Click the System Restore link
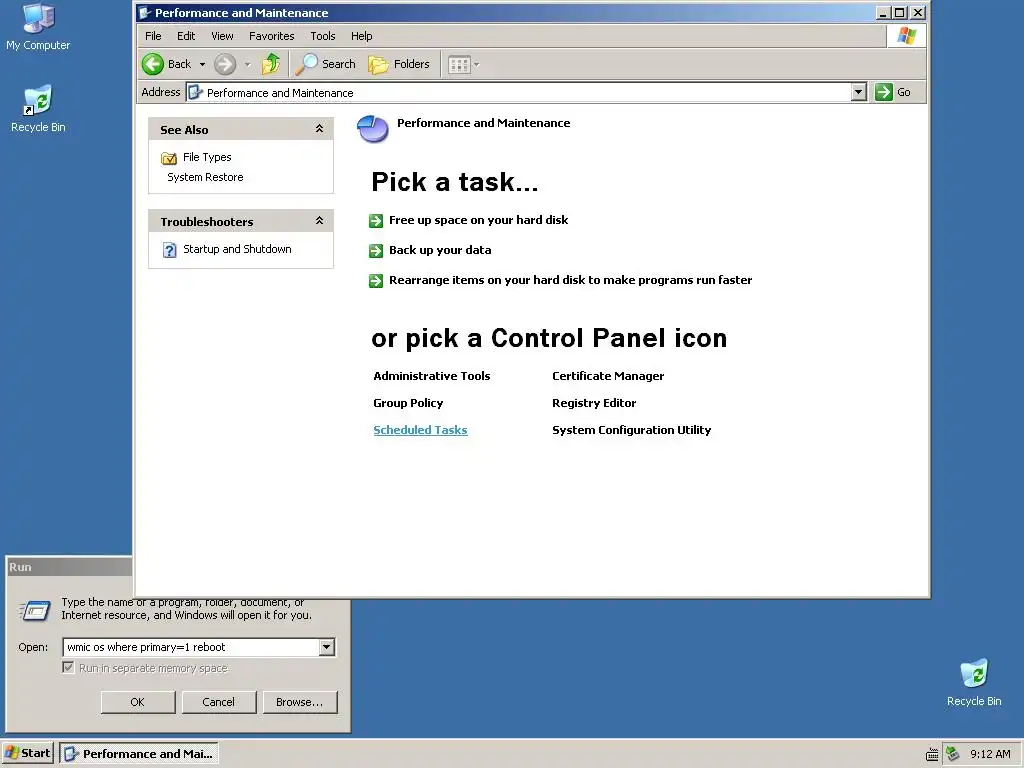Image resolution: width=1024 pixels, height=768 pixels. click(x=205, y=177)
